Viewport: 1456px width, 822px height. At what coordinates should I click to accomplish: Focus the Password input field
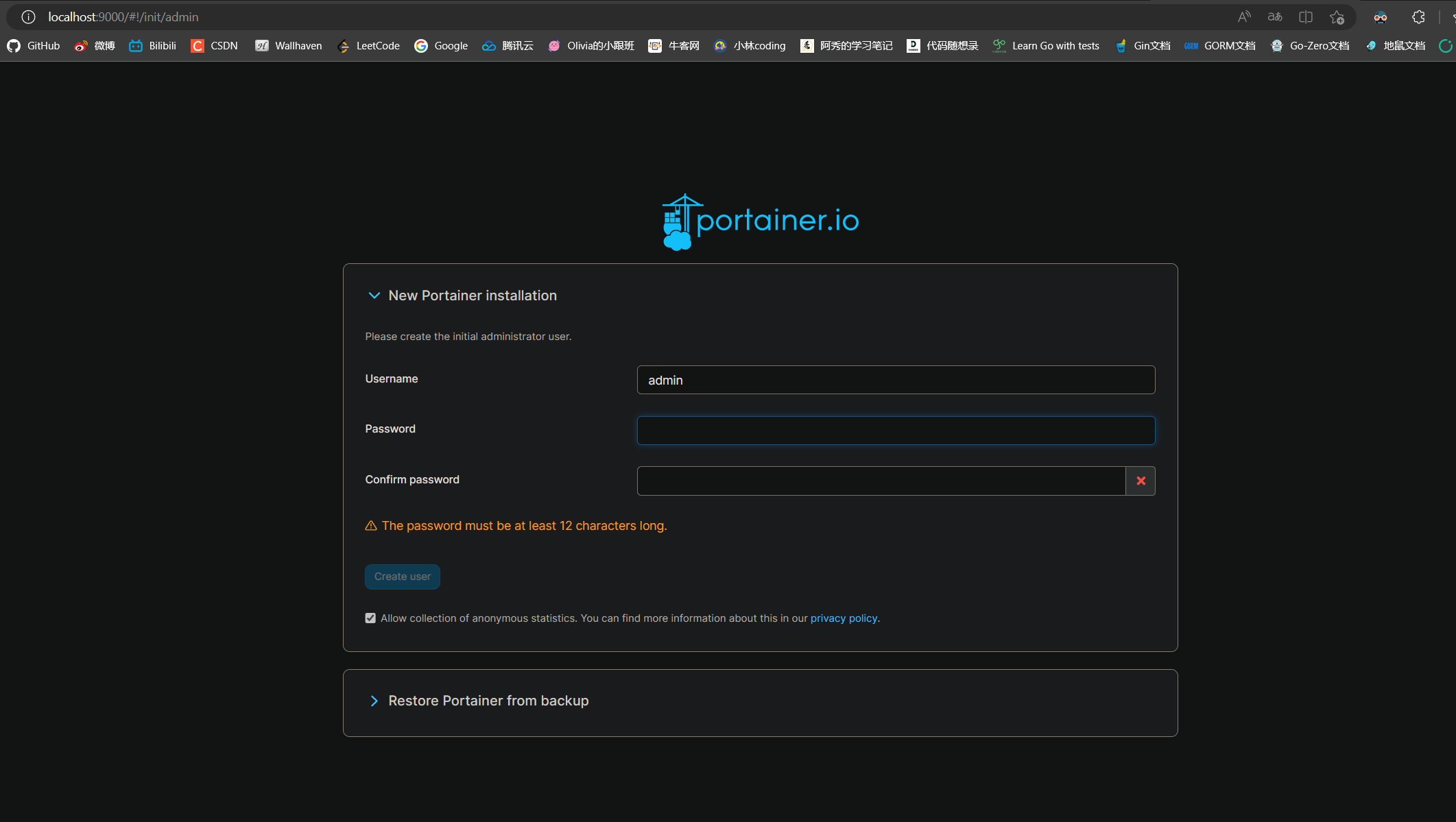(x=895, y=431)
